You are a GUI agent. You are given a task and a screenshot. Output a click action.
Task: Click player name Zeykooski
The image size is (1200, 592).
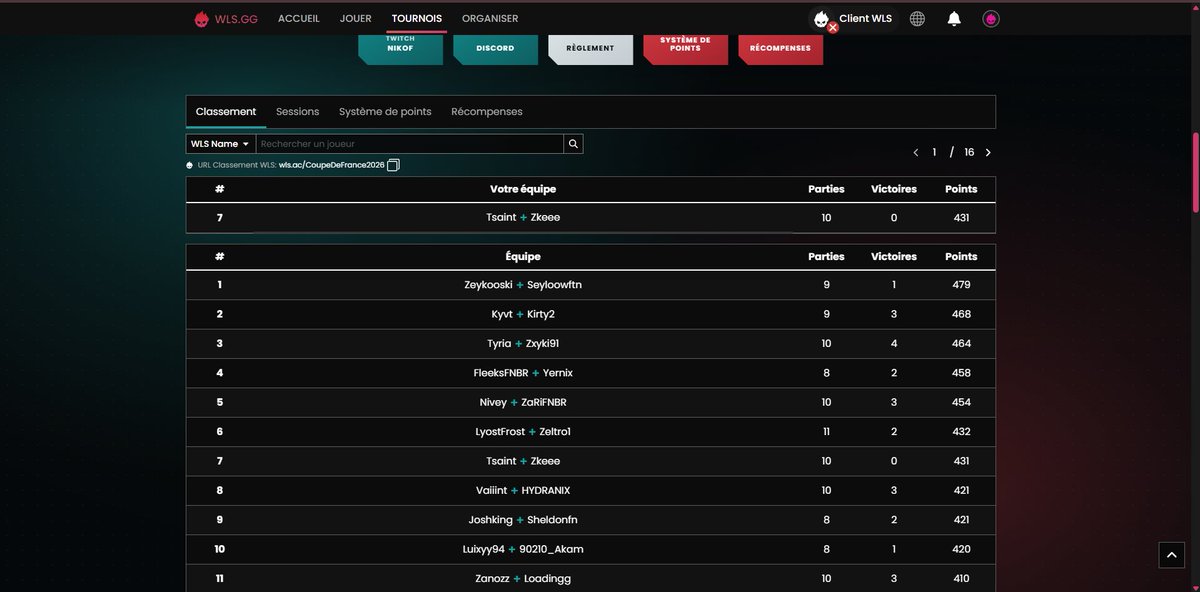[x=488, y=285]
